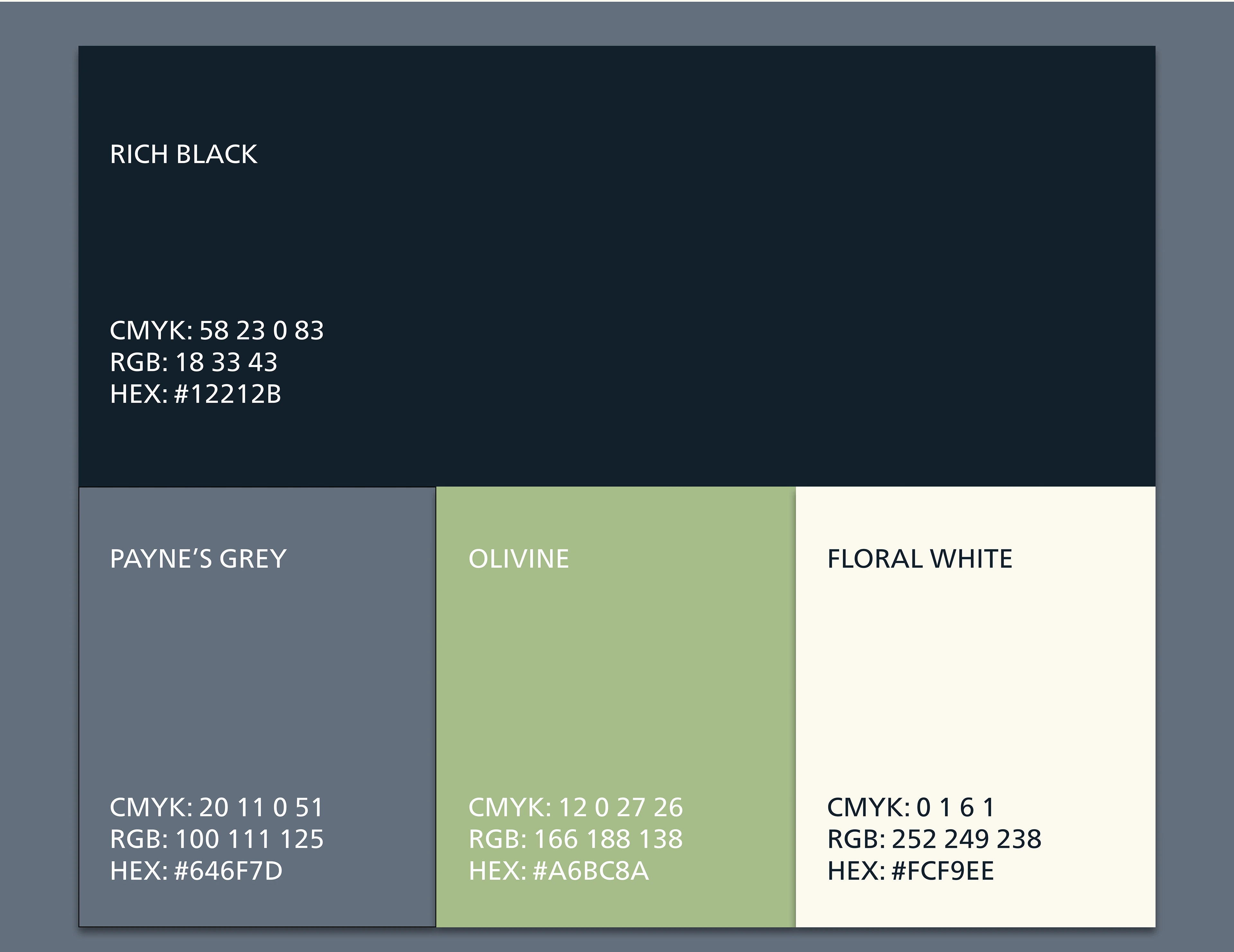Click the RGB: 18 33 43 value
This screenshot has width=1234, height=952.
[194, 362]
